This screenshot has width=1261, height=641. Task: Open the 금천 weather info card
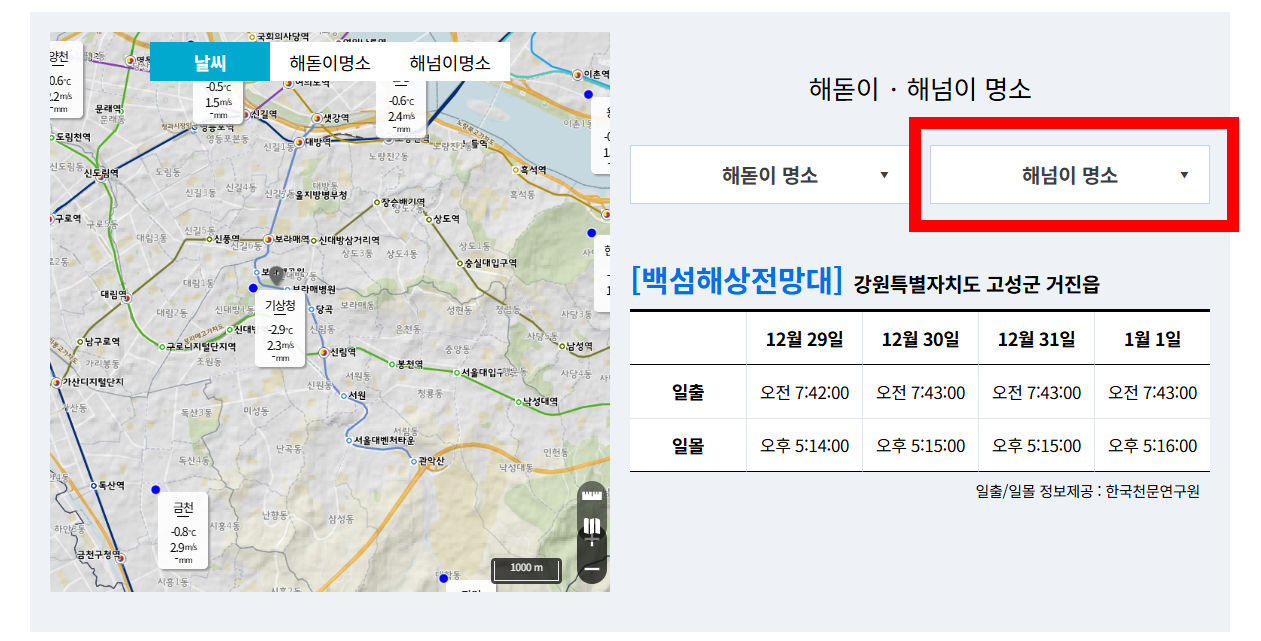183,533
